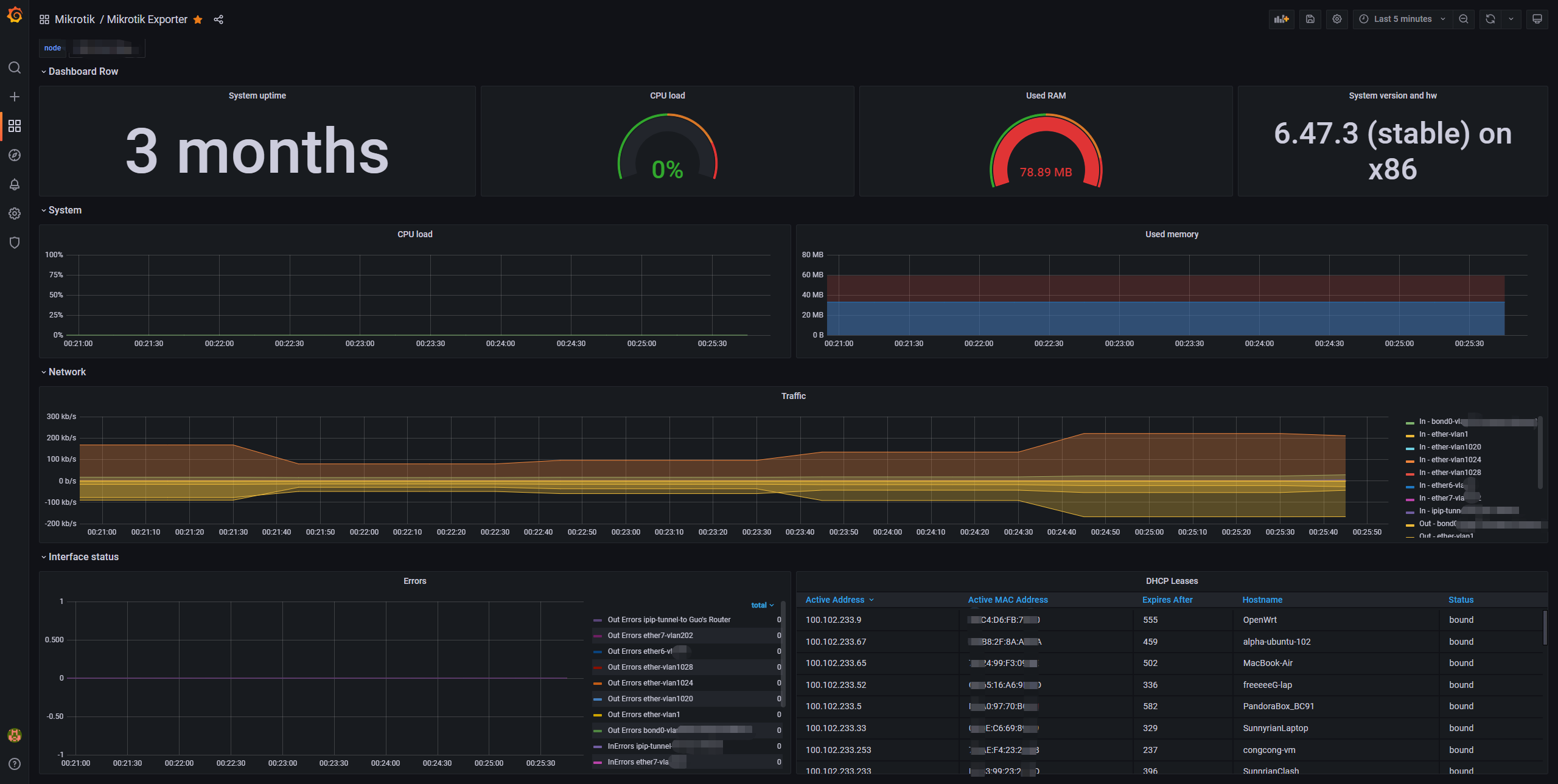
Task: Share the dashboard using the share icon
Action: coord(218,19)
